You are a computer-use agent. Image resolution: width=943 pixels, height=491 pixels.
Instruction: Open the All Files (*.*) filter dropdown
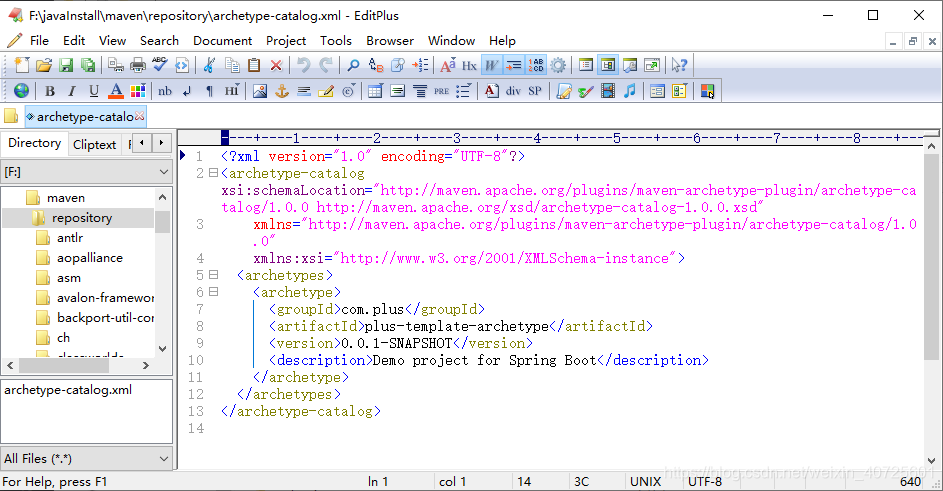point(87,459)
